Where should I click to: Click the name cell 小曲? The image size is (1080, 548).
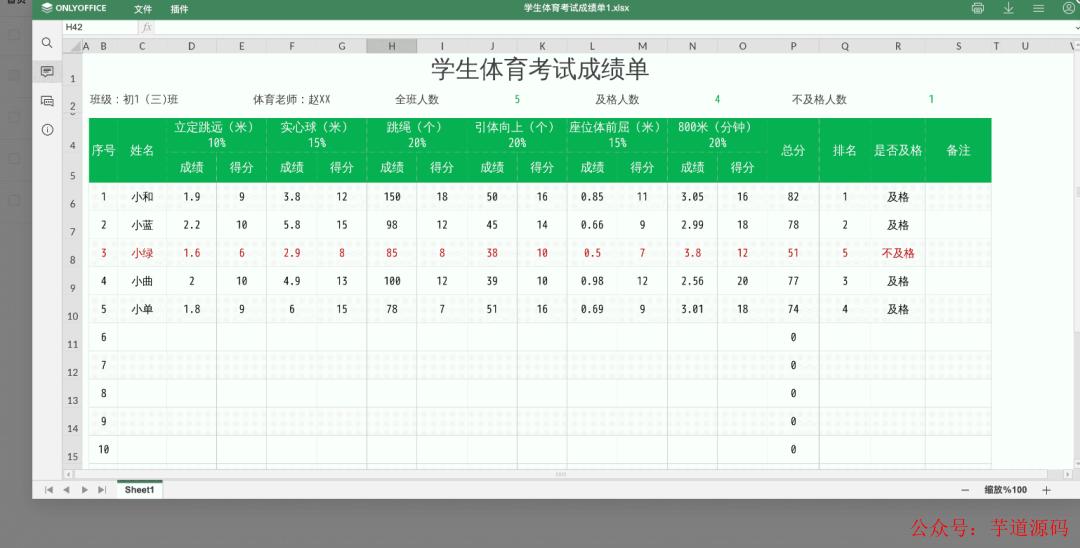(142, 281)
